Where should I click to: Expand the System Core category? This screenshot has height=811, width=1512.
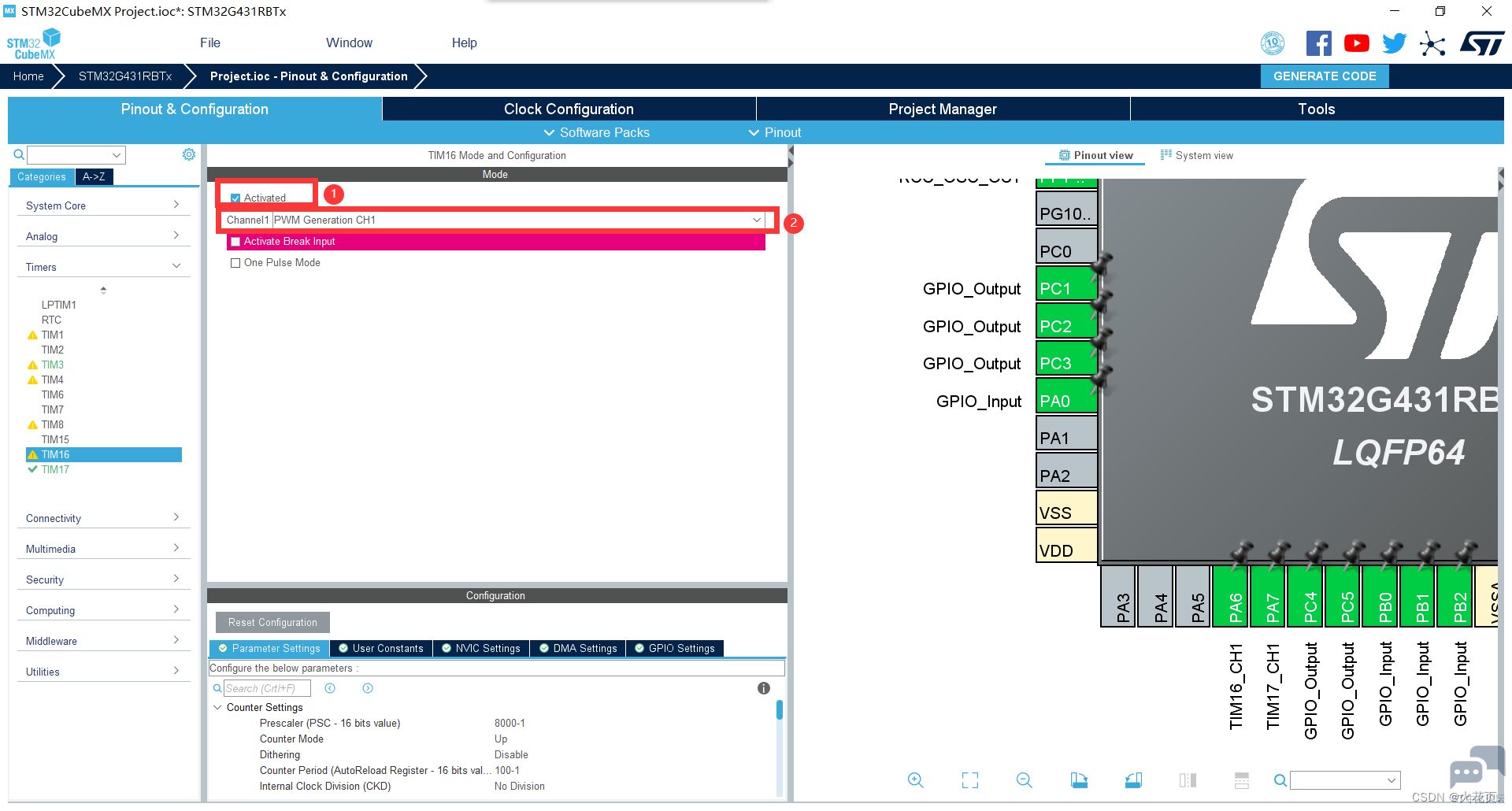tap(103, 206)
